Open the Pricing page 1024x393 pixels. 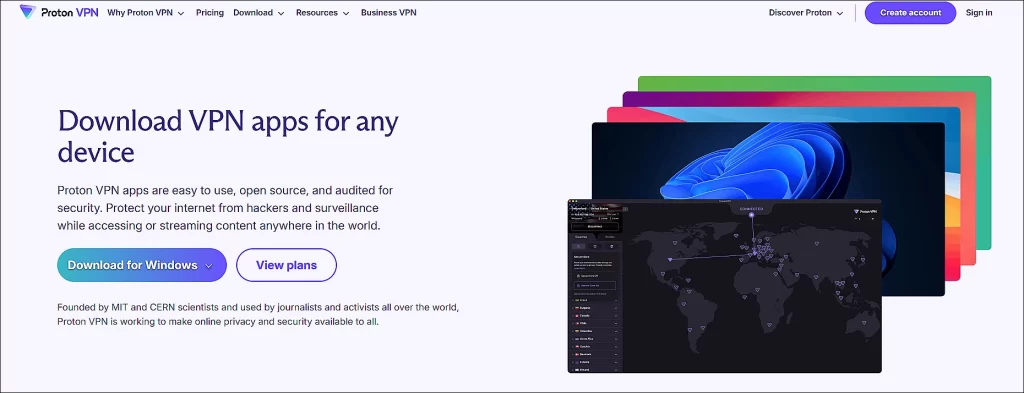(x=210, y=12)
